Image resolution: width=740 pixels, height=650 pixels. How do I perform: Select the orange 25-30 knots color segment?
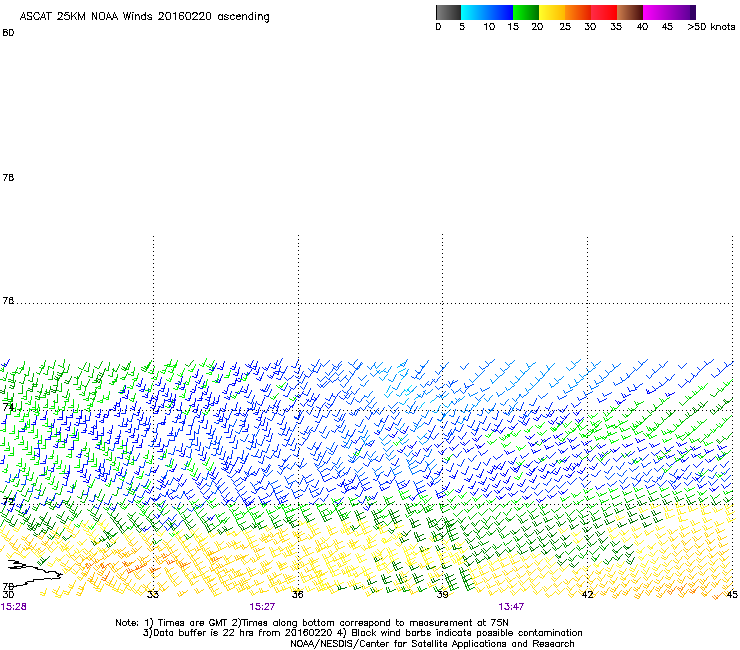[x=578, y=12]
